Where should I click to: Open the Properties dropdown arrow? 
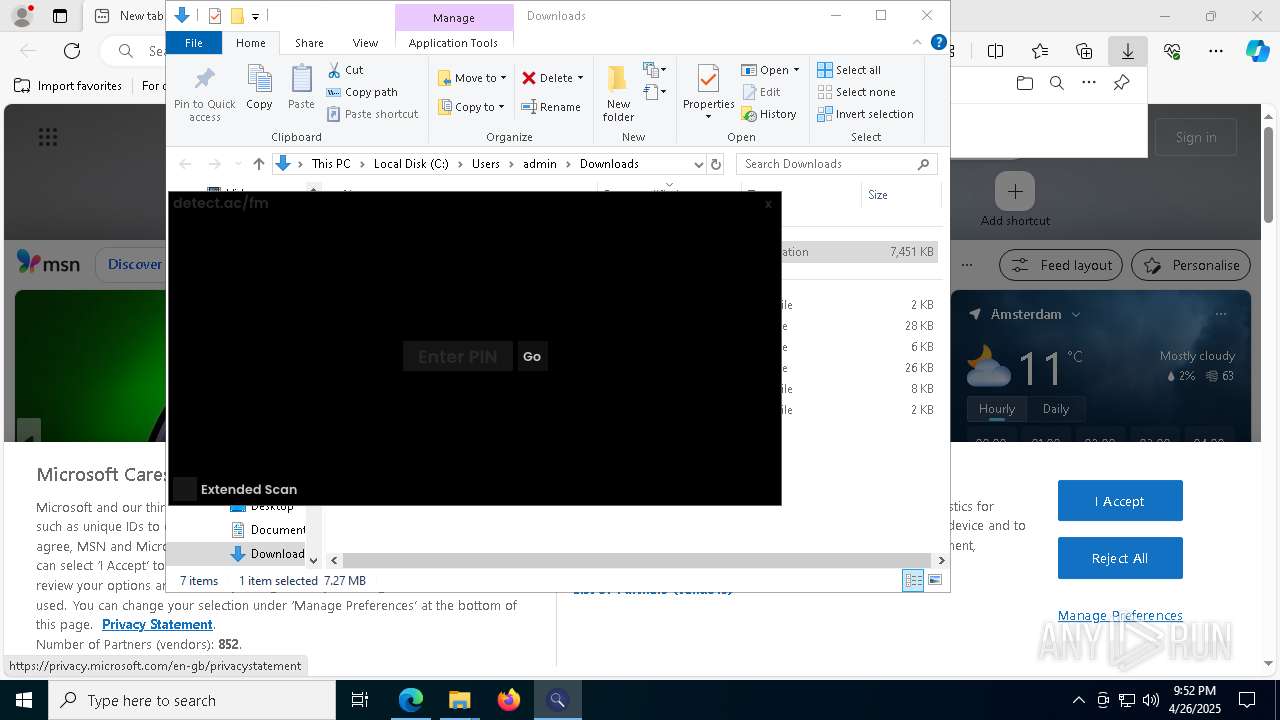point(708,117)
